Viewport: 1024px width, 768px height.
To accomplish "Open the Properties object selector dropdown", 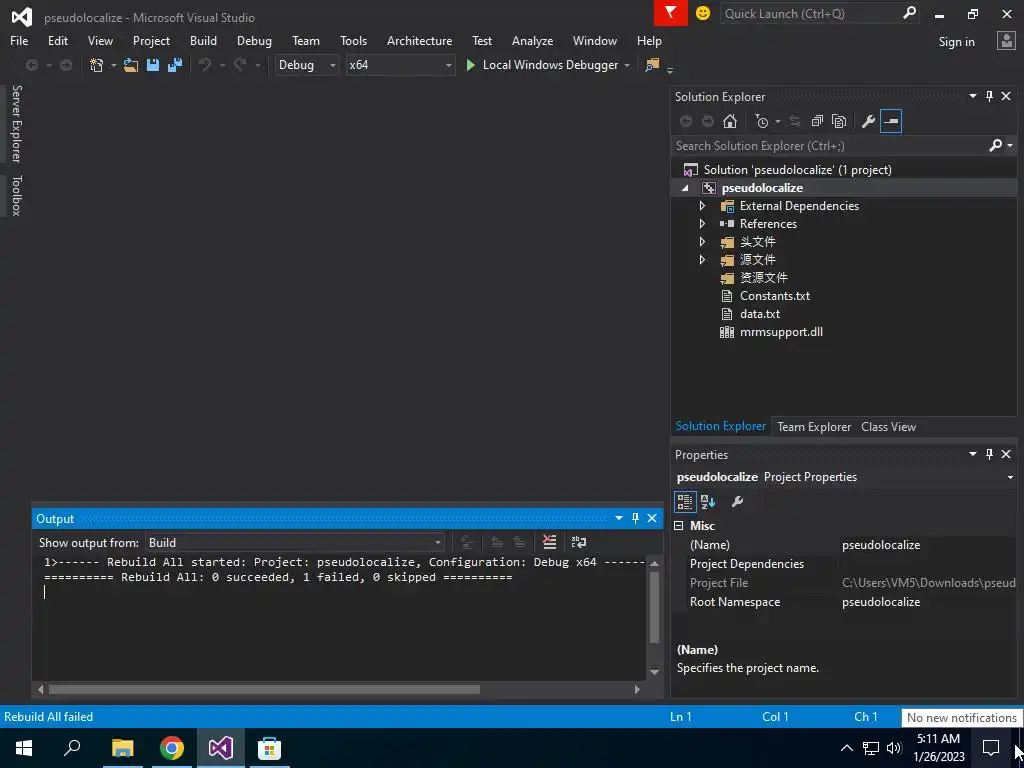I will tap(1010, 477).
